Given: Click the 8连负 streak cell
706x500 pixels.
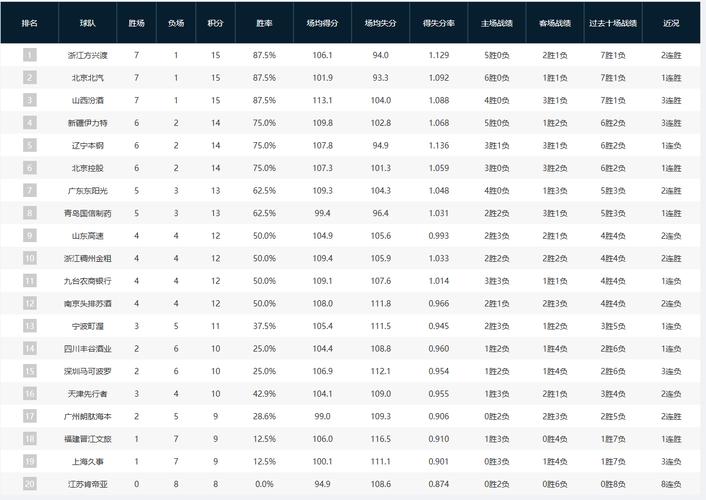Looking at the screenshot, I should (x=671, y=484).
